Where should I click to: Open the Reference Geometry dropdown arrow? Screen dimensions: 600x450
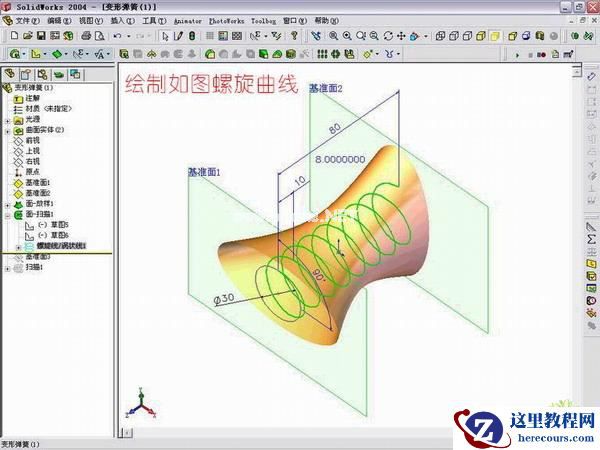tap(377, 54)
